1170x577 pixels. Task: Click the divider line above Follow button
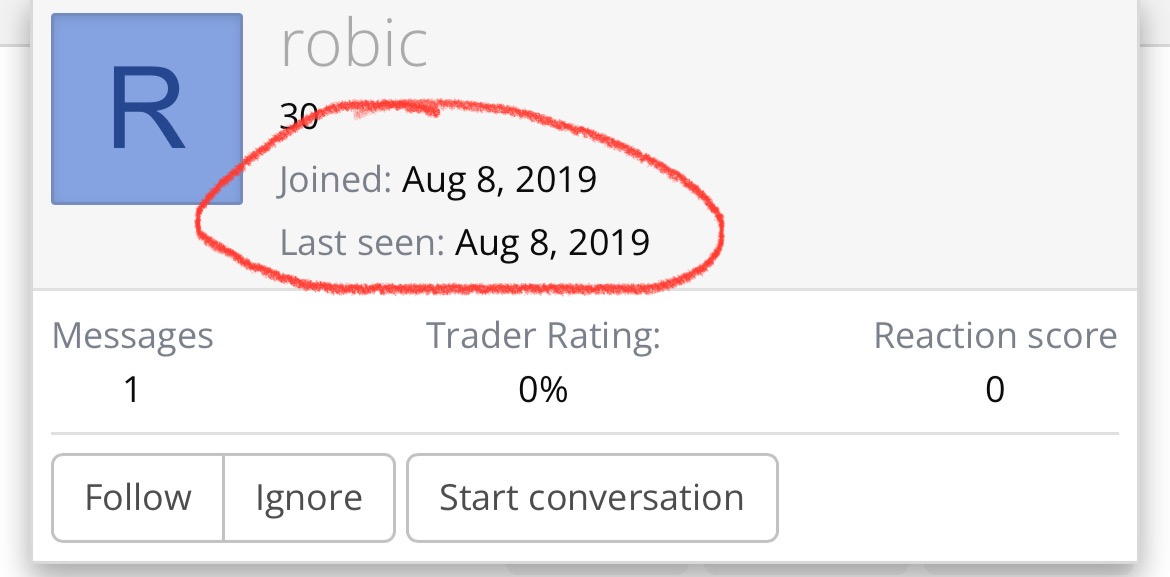coord(585,434)
